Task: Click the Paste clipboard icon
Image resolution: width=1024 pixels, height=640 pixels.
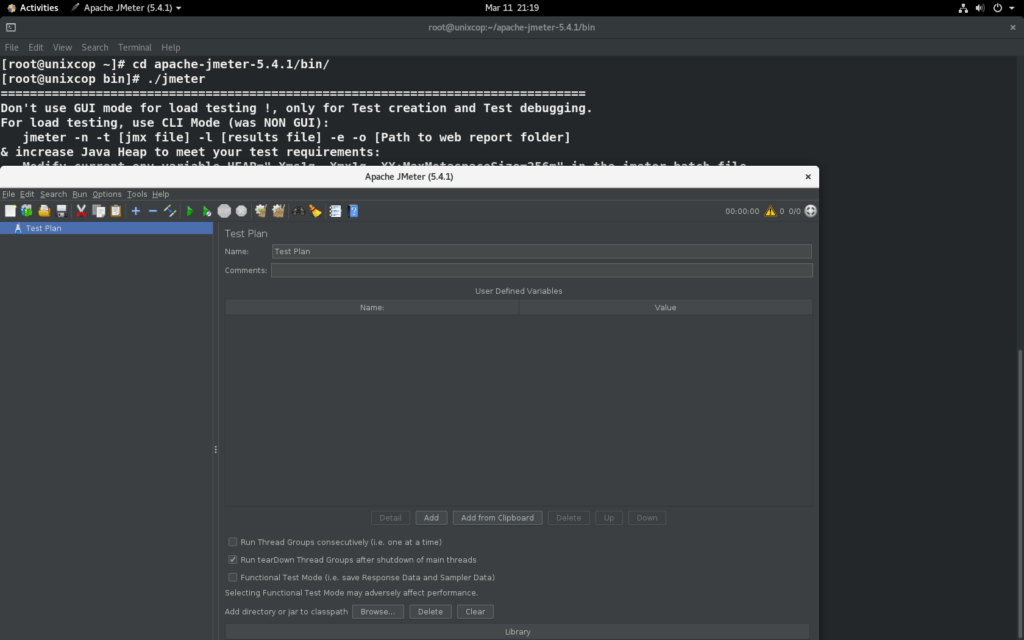Action: 116,211
